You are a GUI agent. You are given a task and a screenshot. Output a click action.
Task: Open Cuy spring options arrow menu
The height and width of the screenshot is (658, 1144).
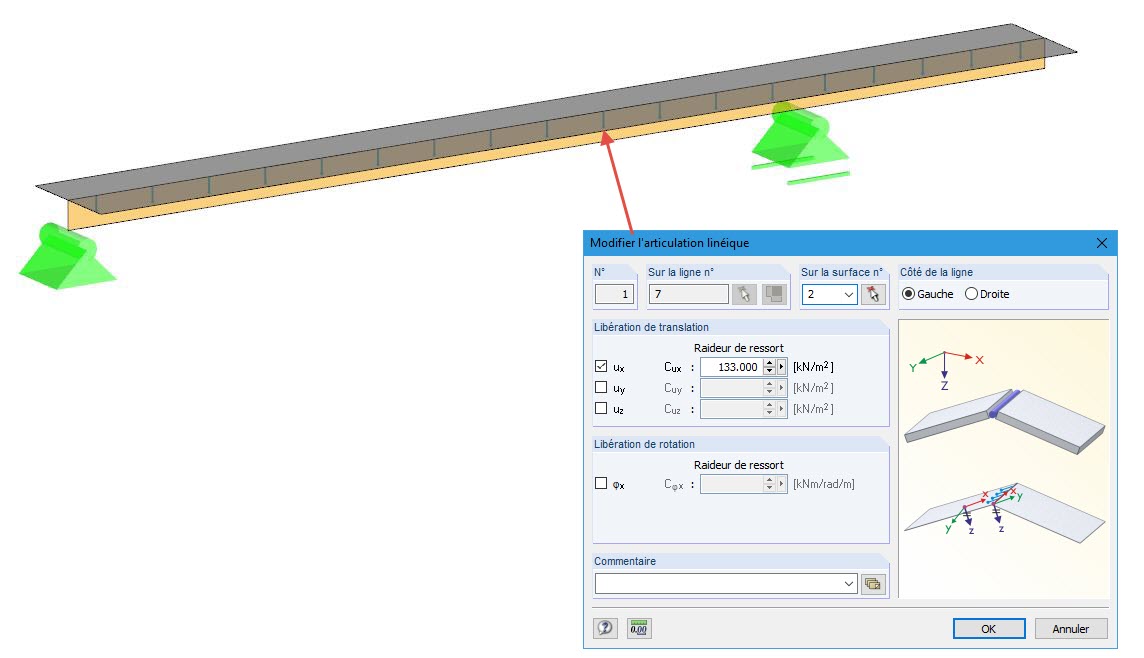[782, 388]
